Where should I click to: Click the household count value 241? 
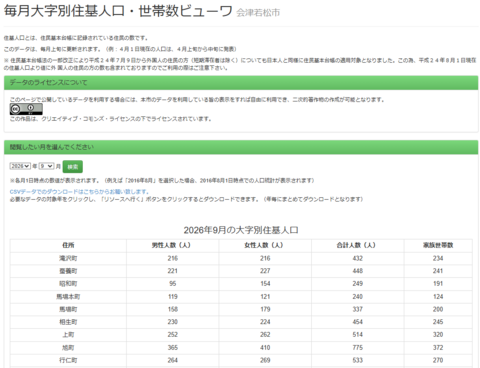coord(438,271)
